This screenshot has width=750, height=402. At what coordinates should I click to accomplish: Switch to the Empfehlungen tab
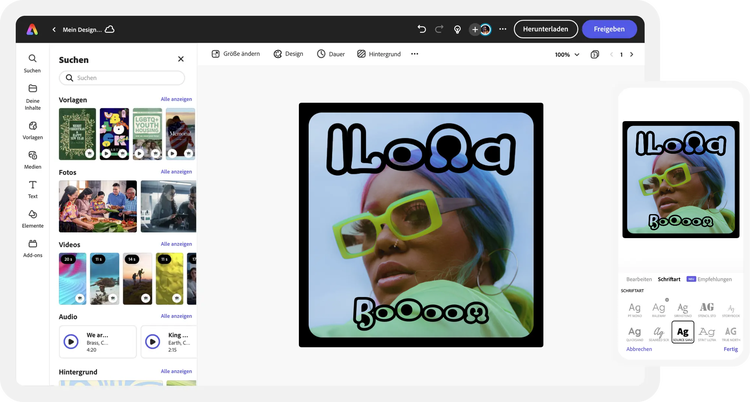point(714,279)
